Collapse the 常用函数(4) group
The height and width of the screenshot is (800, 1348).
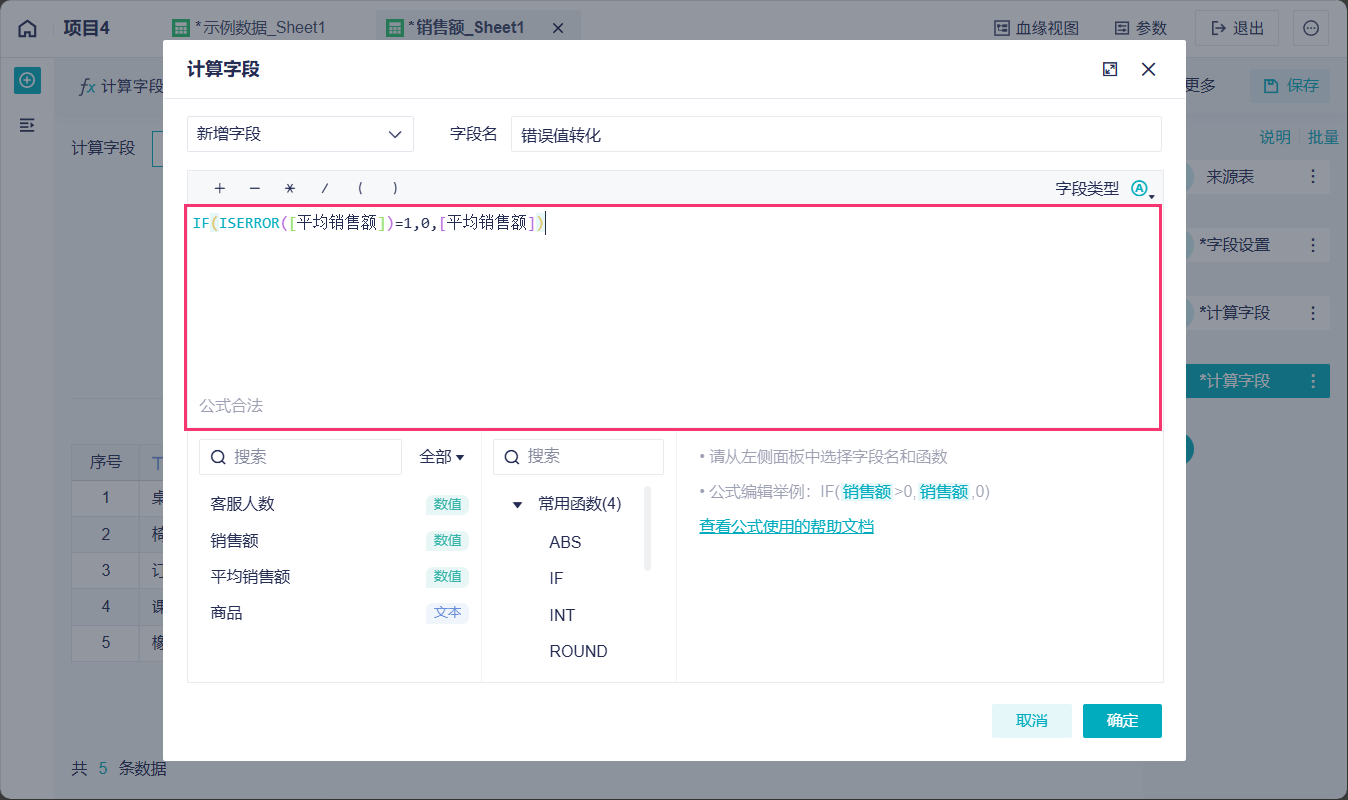pos(517,504)
